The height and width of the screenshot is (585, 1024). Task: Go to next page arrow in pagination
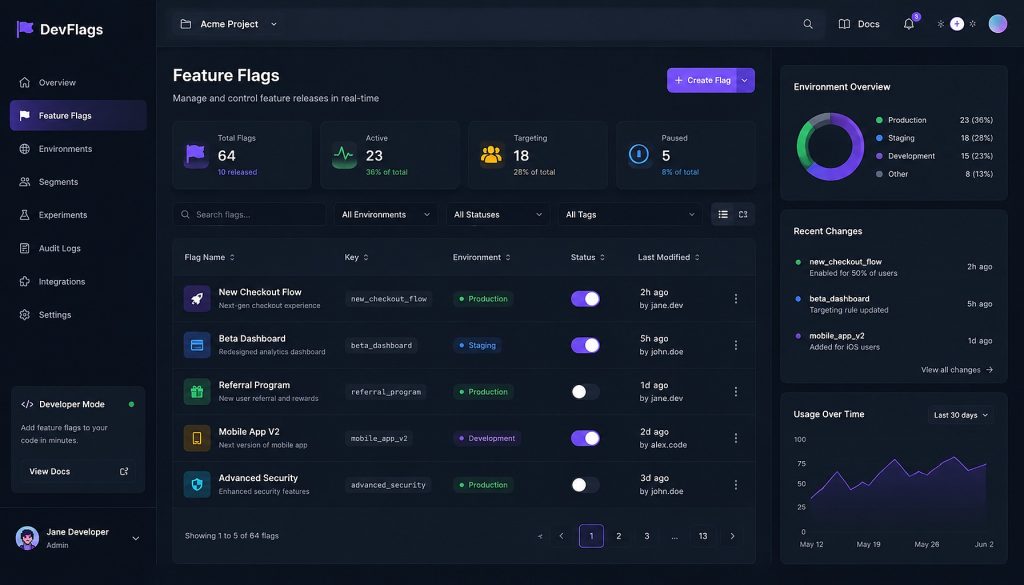click(x=732, y=536)
